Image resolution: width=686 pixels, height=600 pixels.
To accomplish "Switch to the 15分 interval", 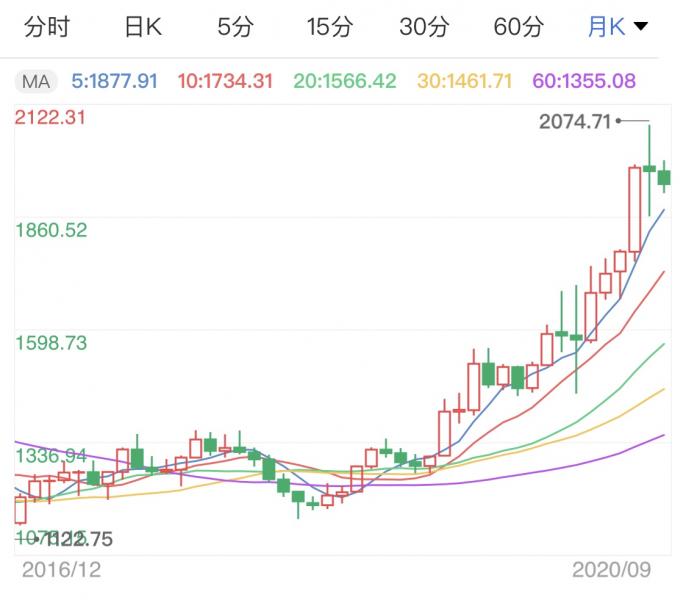I will coord(330,27).
